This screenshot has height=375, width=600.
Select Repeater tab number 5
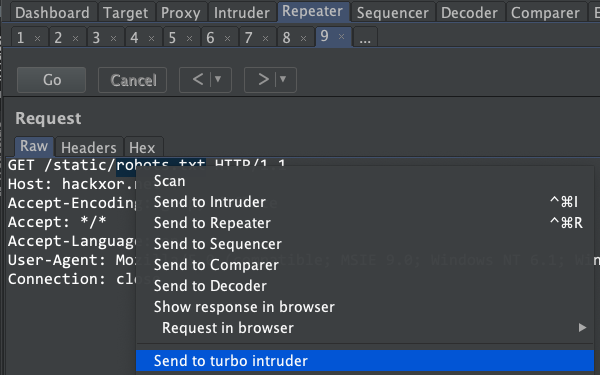click(173, 38)
